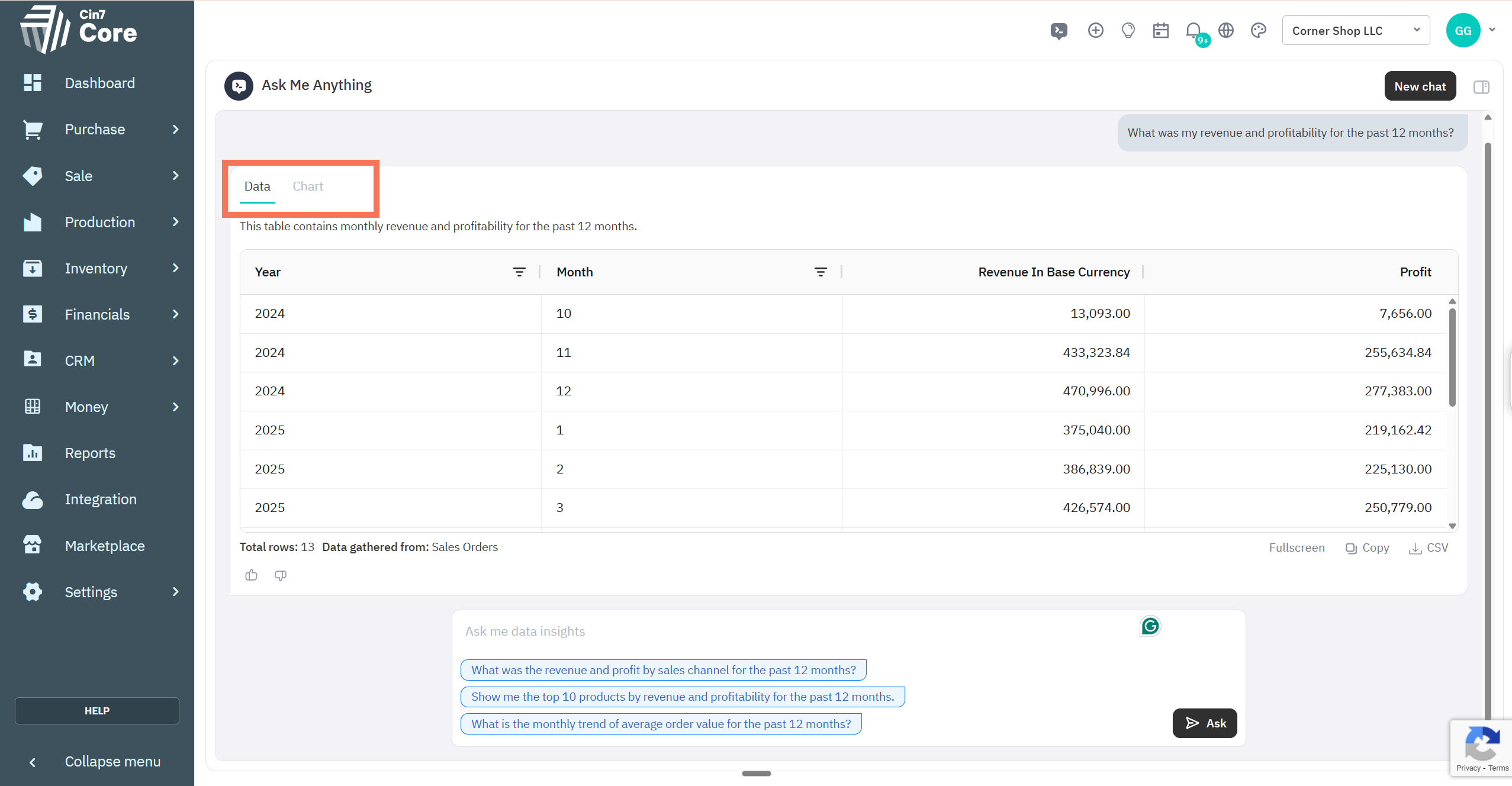Expand the Inventory menu chevron
Viewport: 1512px width, 786px height.
click(x=176, y=268)
